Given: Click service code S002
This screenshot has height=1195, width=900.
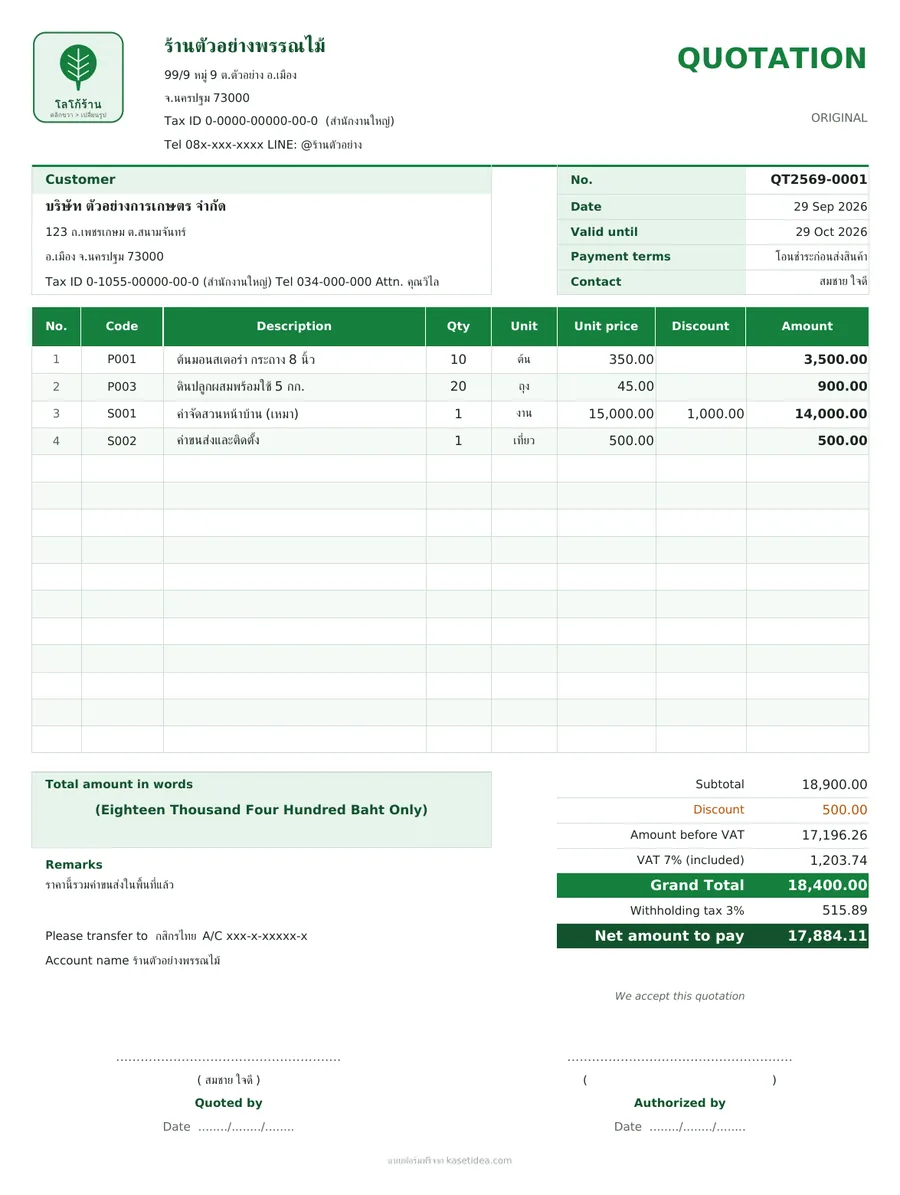Looking at the screenshot, I should pyautogui.click(x=121, y=441).
